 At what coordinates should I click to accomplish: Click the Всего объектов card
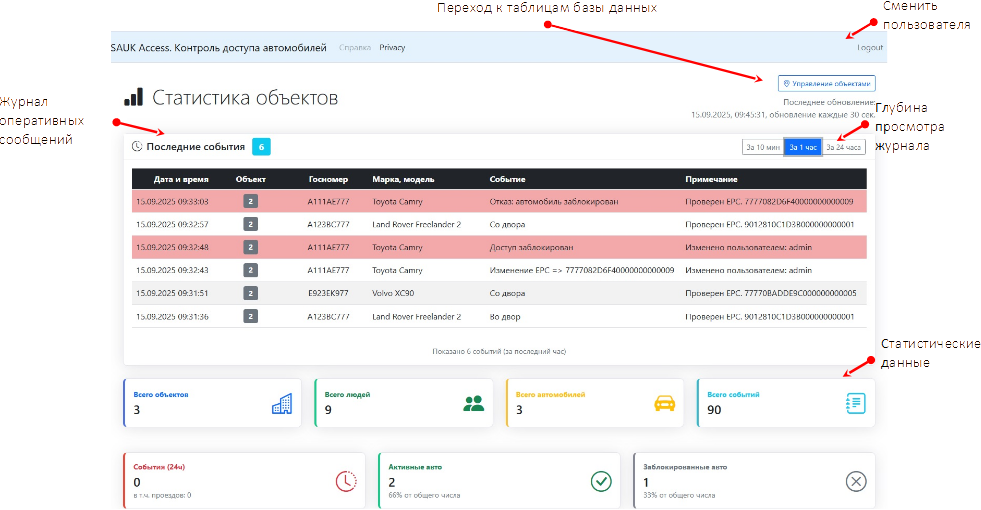tap(213, 403)
